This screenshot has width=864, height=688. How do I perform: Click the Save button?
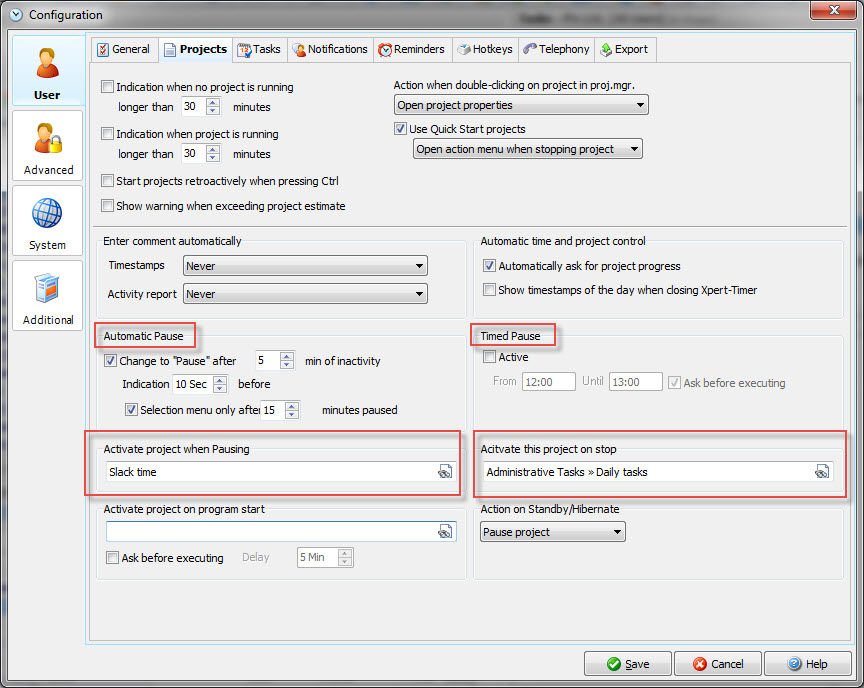[627, 664]
